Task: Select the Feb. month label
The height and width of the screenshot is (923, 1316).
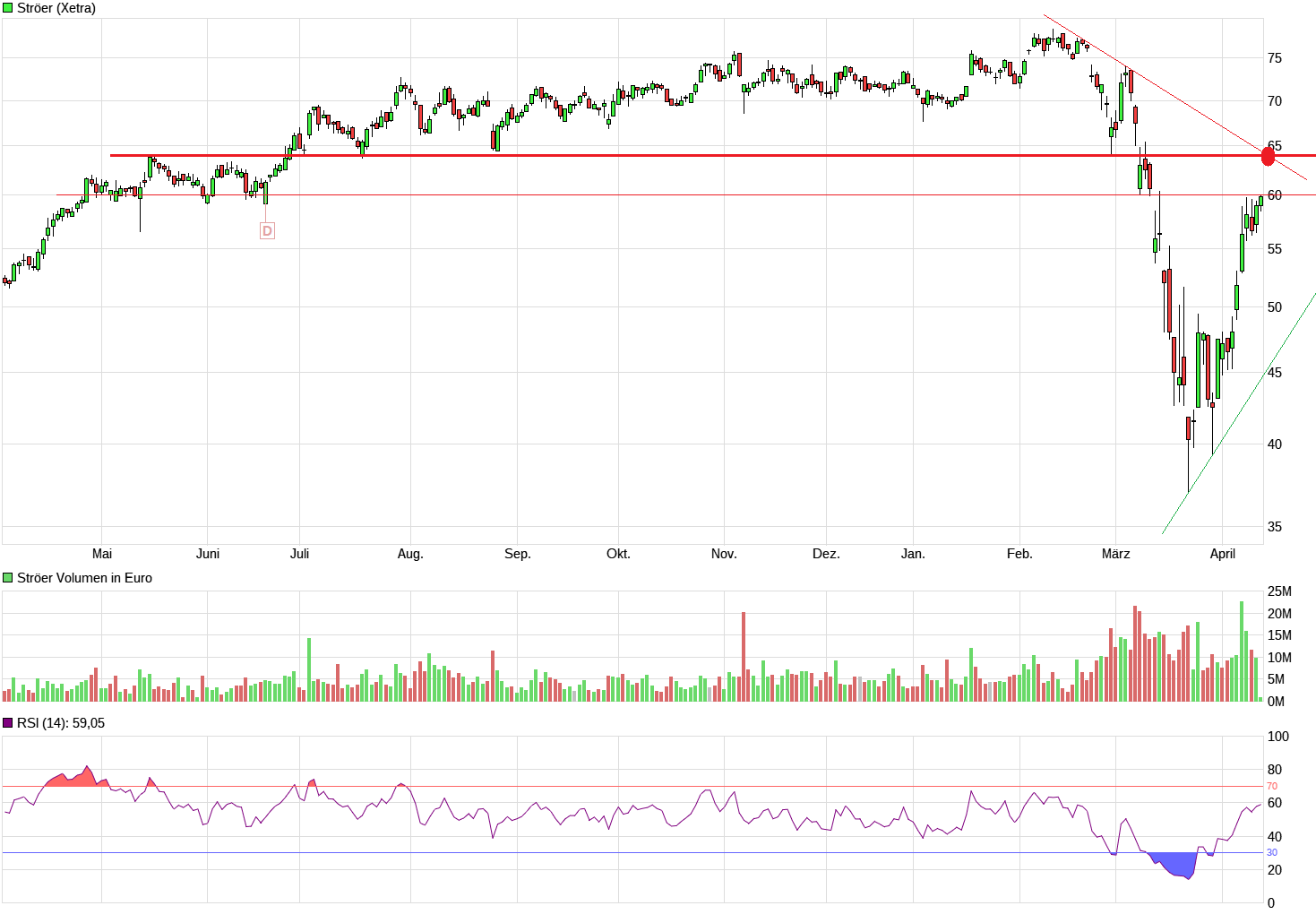Action: [1019, 554]
